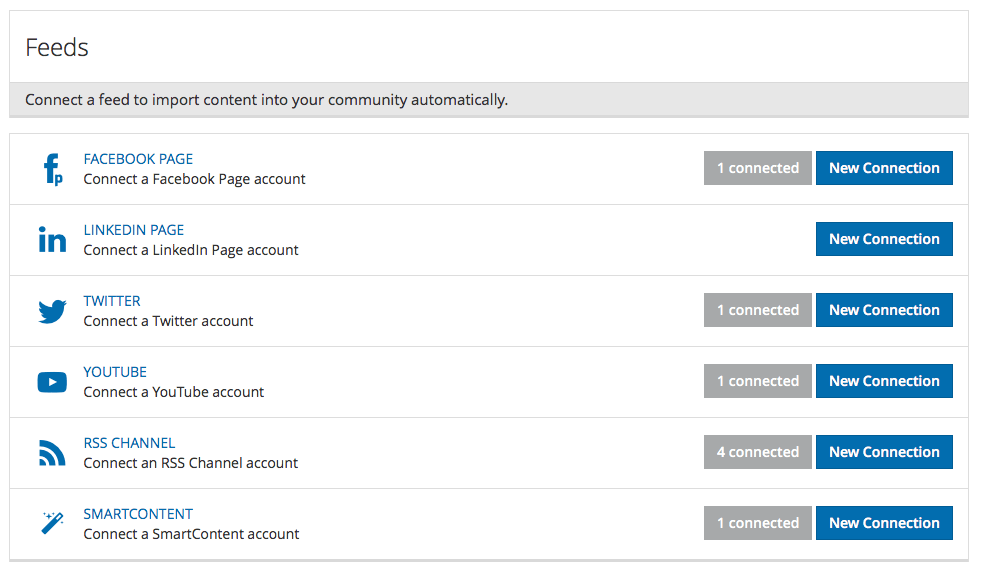Click the SmartContent magic wand icon

pyautogui.click(x=52, y=523)
